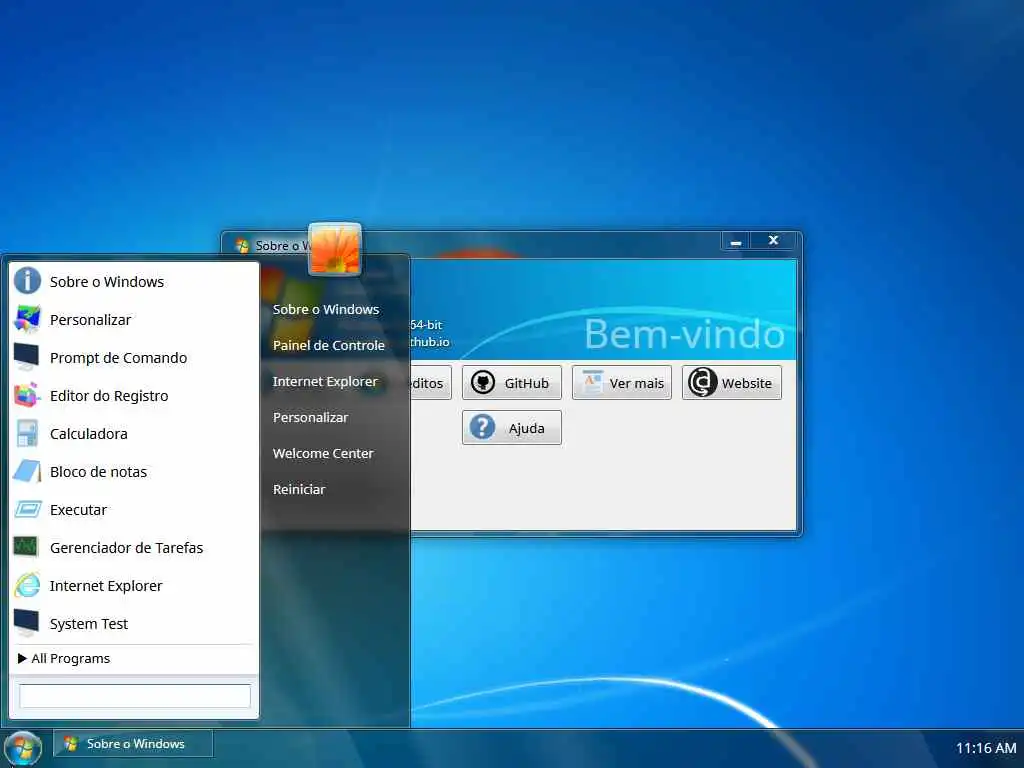This screenshot has height=768, width=1024.
Task: Open Personalizar from the program list
Action: point(134,319)
